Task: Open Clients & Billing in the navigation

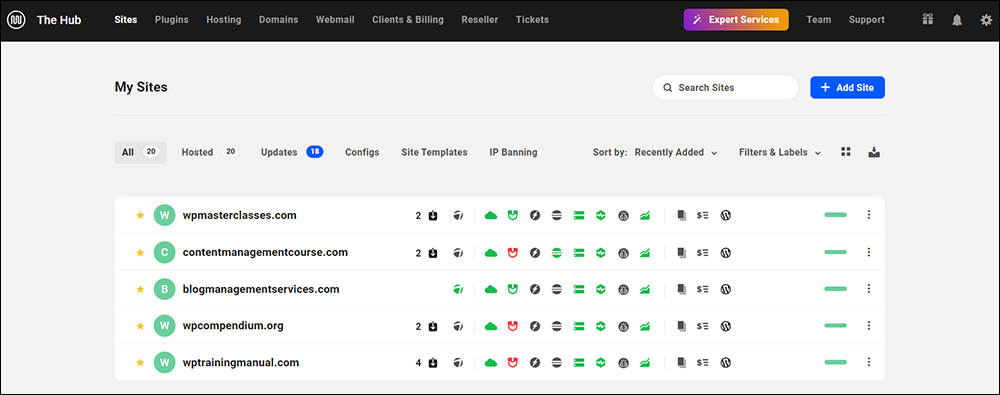Action: click(408, 20)
